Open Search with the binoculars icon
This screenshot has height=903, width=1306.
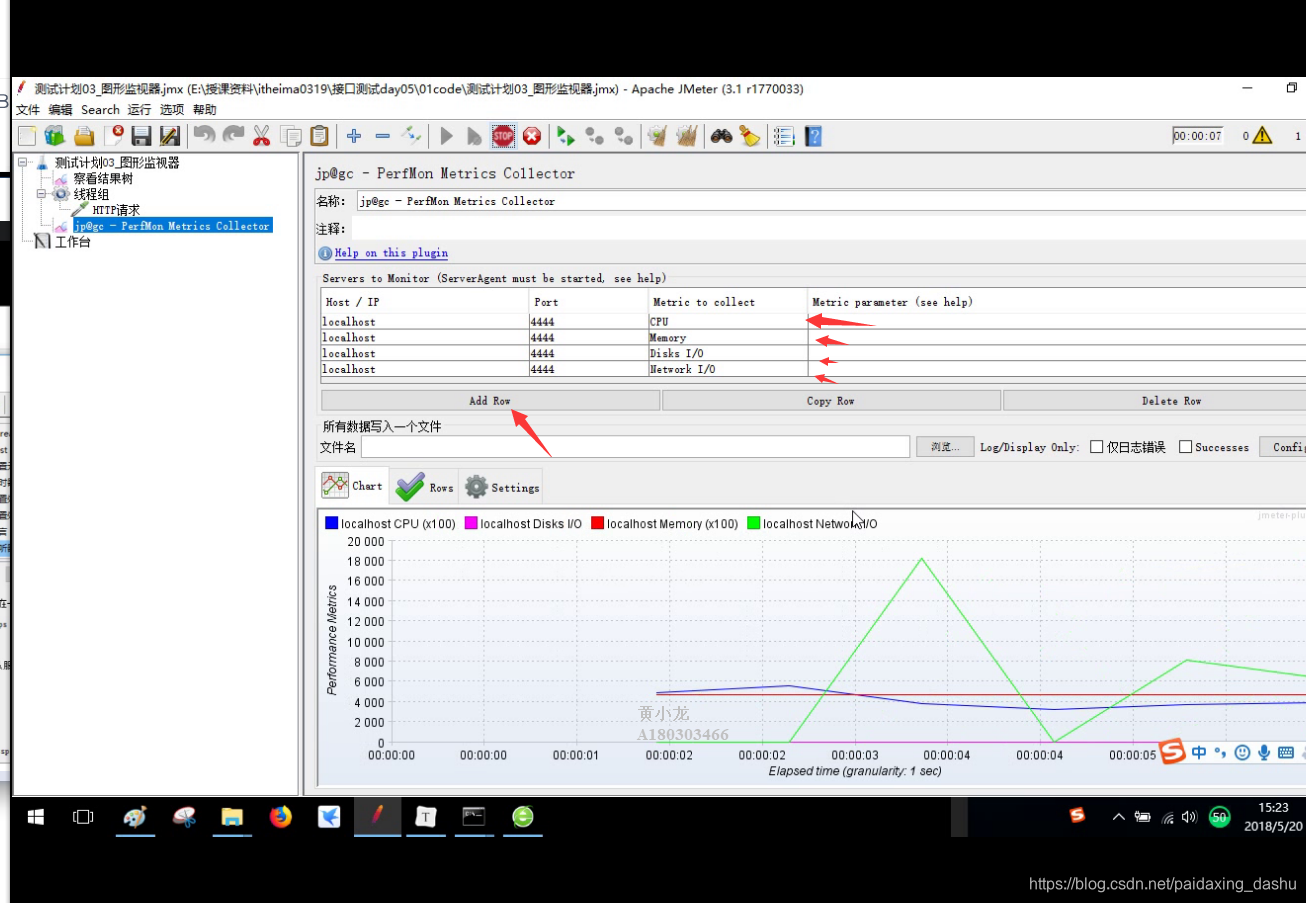coord(721,136)
